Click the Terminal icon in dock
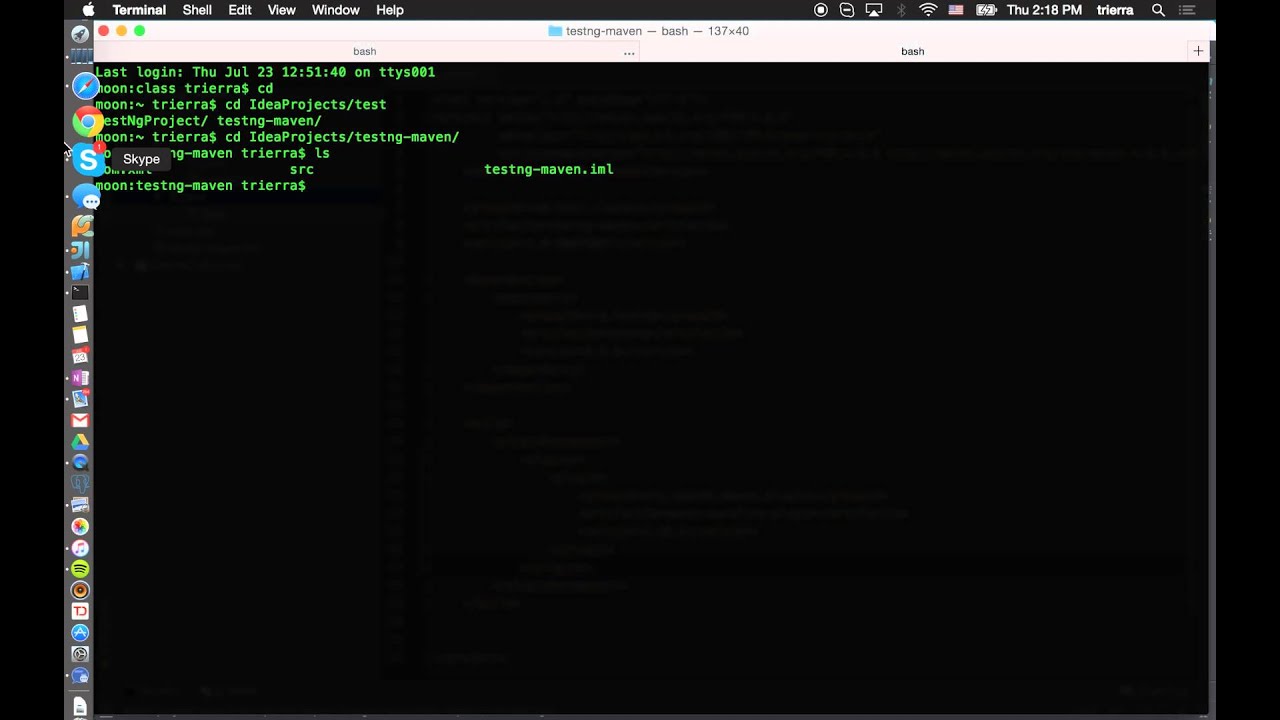 click(x=80, y=293)
